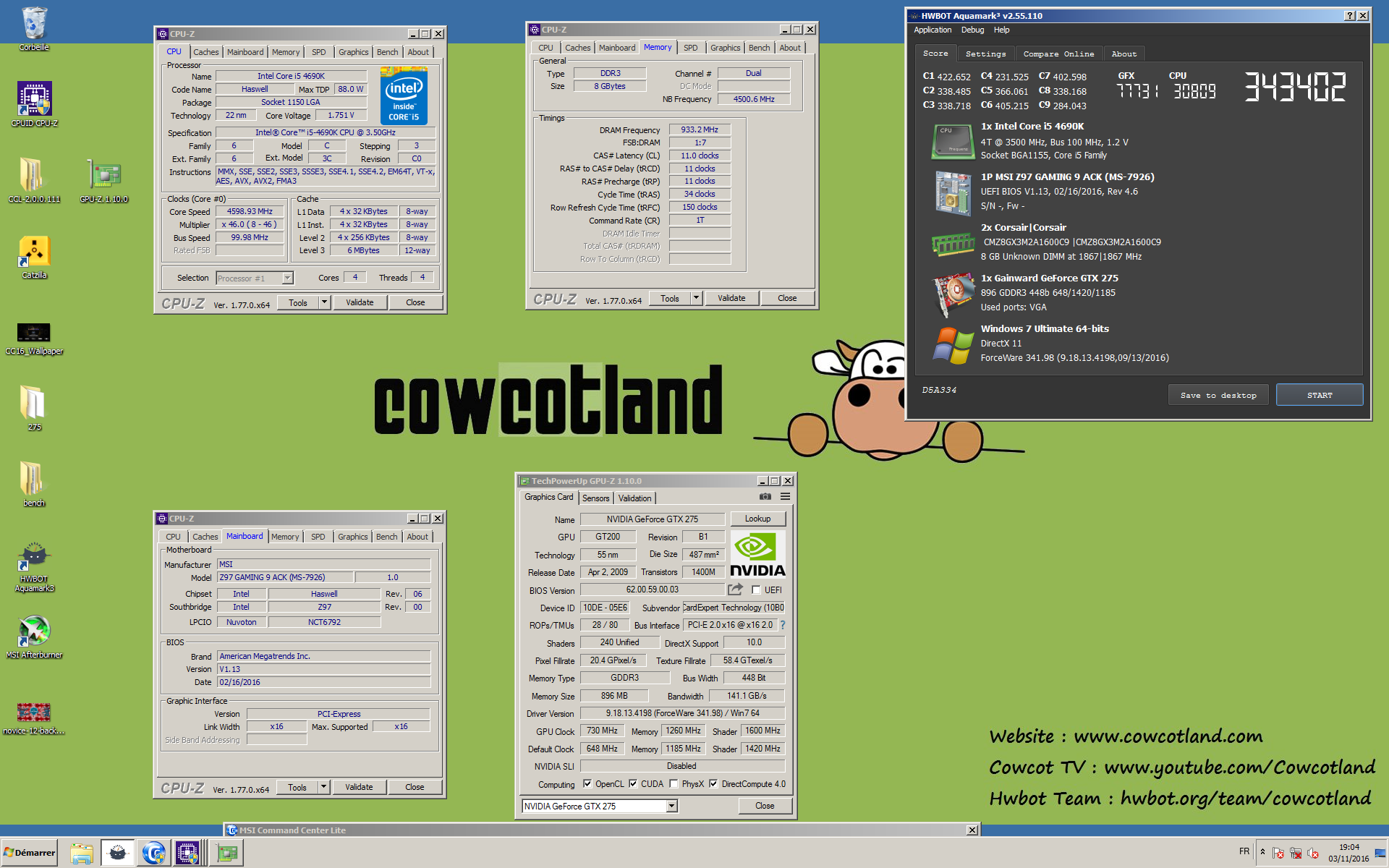Open Windows Explorer from the taskbar
Viewport: 1389px width, 868px height.
coord(82,853)
